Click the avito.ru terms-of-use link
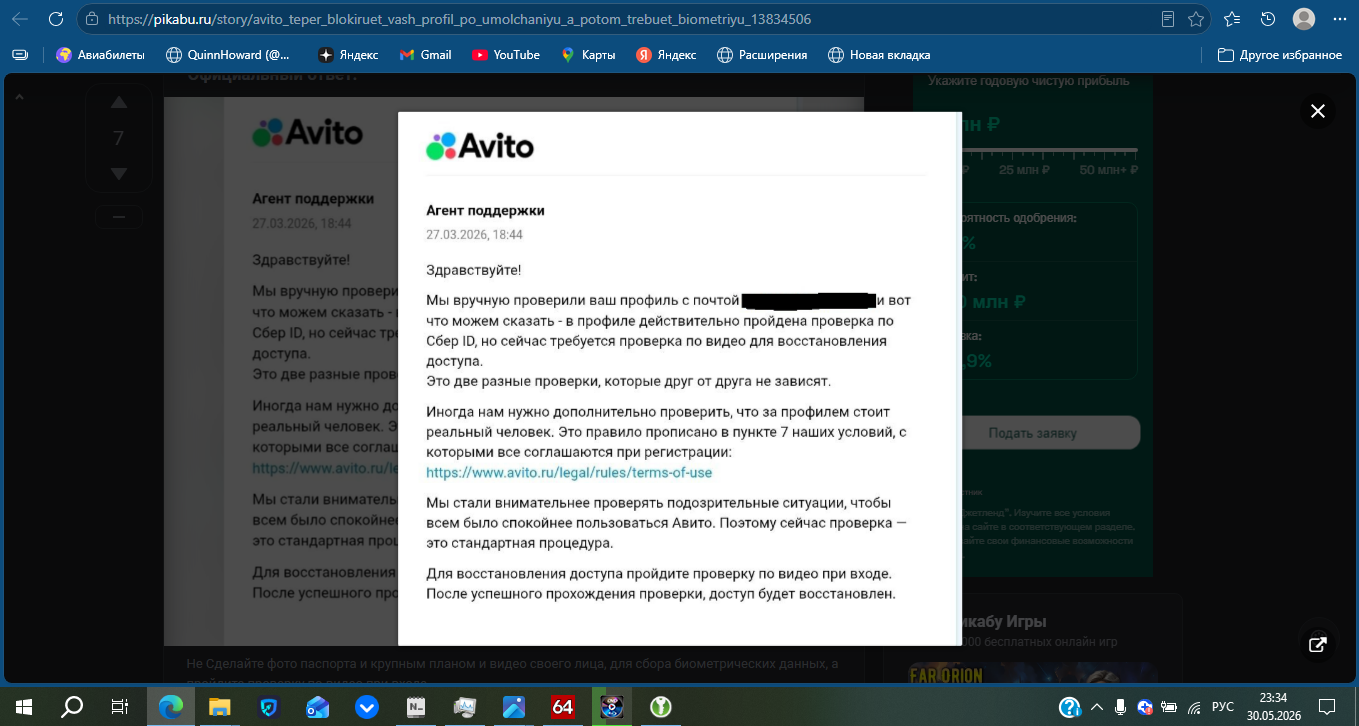Screen dimensions: 1359x726 pos(569,472)
